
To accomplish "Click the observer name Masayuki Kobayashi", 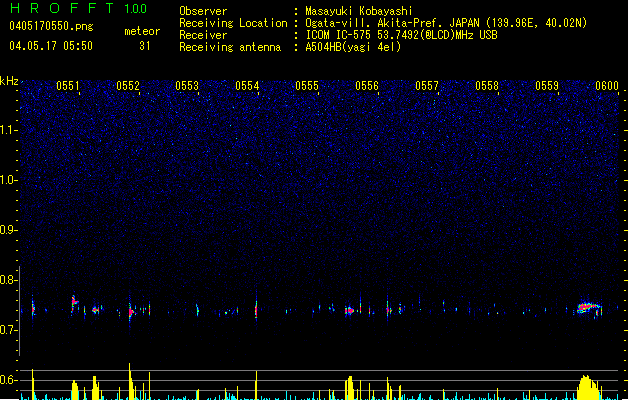I will tap(359, 11).
